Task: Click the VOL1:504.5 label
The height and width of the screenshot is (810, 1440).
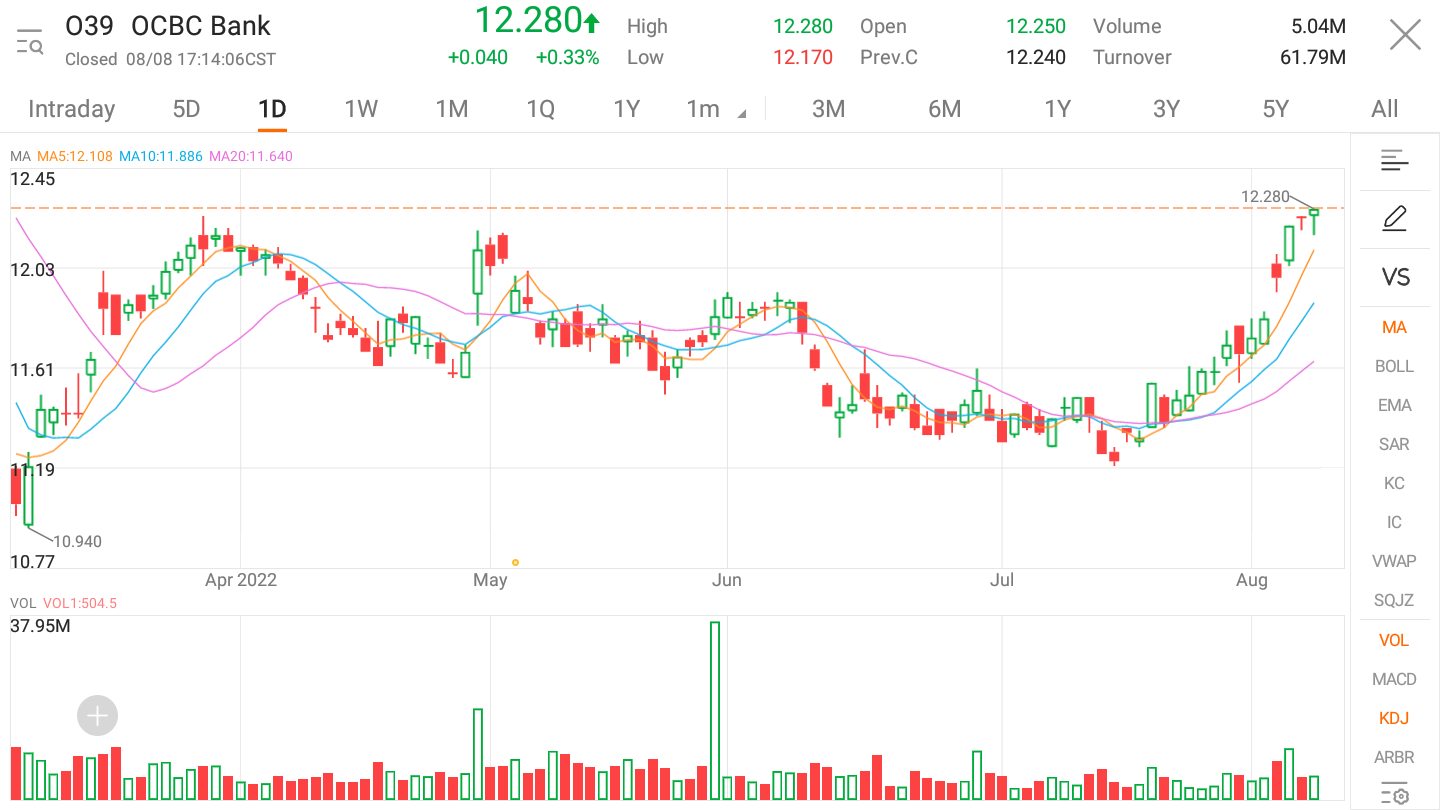Action: tap(80, 603)
